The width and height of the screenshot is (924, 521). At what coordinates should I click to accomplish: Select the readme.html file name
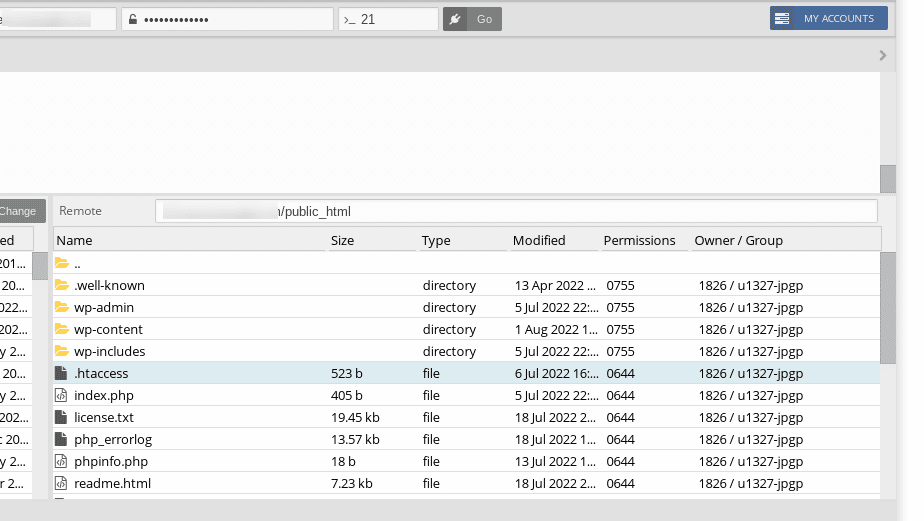pyautogui.click(x=113, y=483)
